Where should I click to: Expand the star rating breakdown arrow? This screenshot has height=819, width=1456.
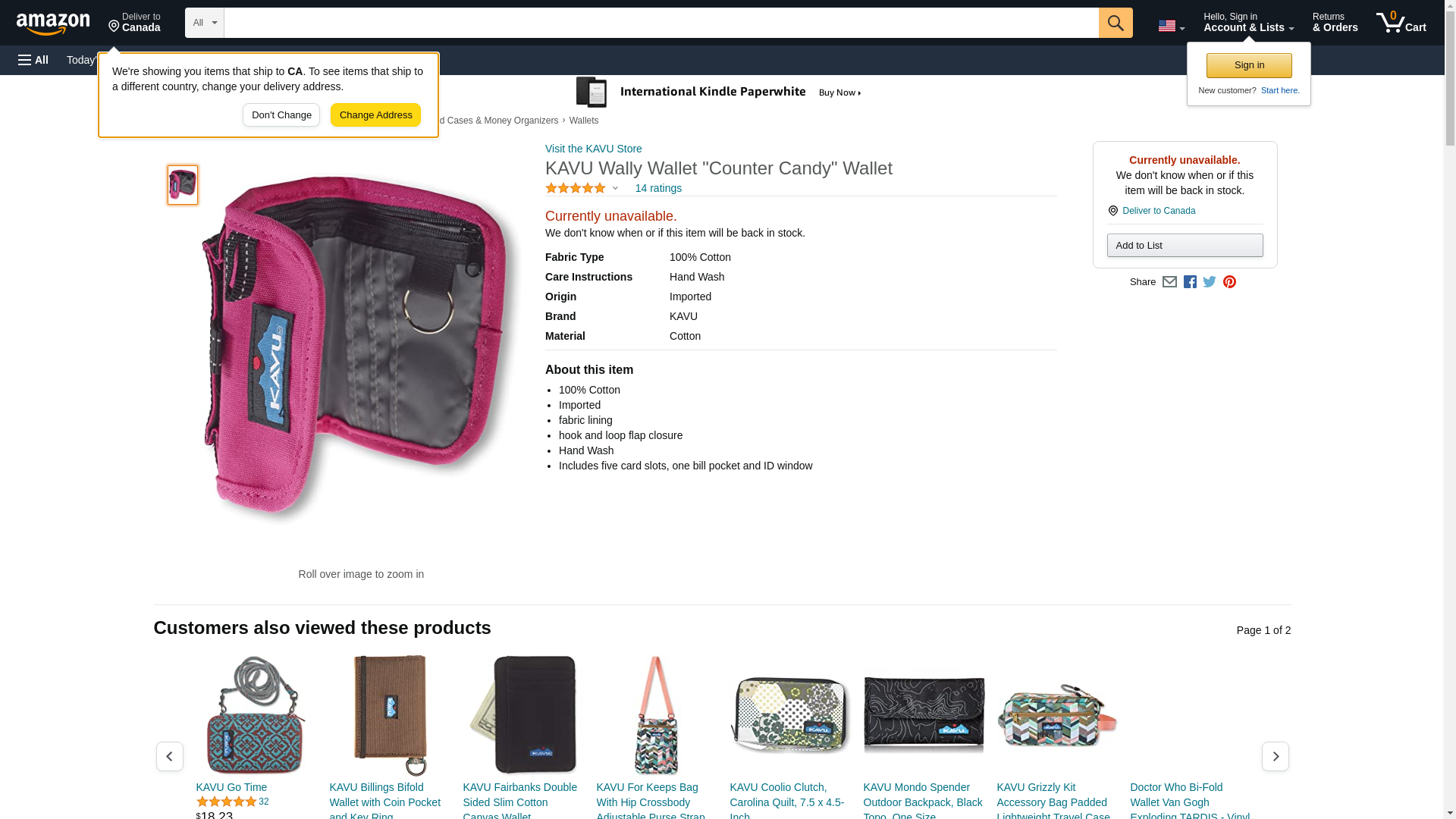[615, 188]
